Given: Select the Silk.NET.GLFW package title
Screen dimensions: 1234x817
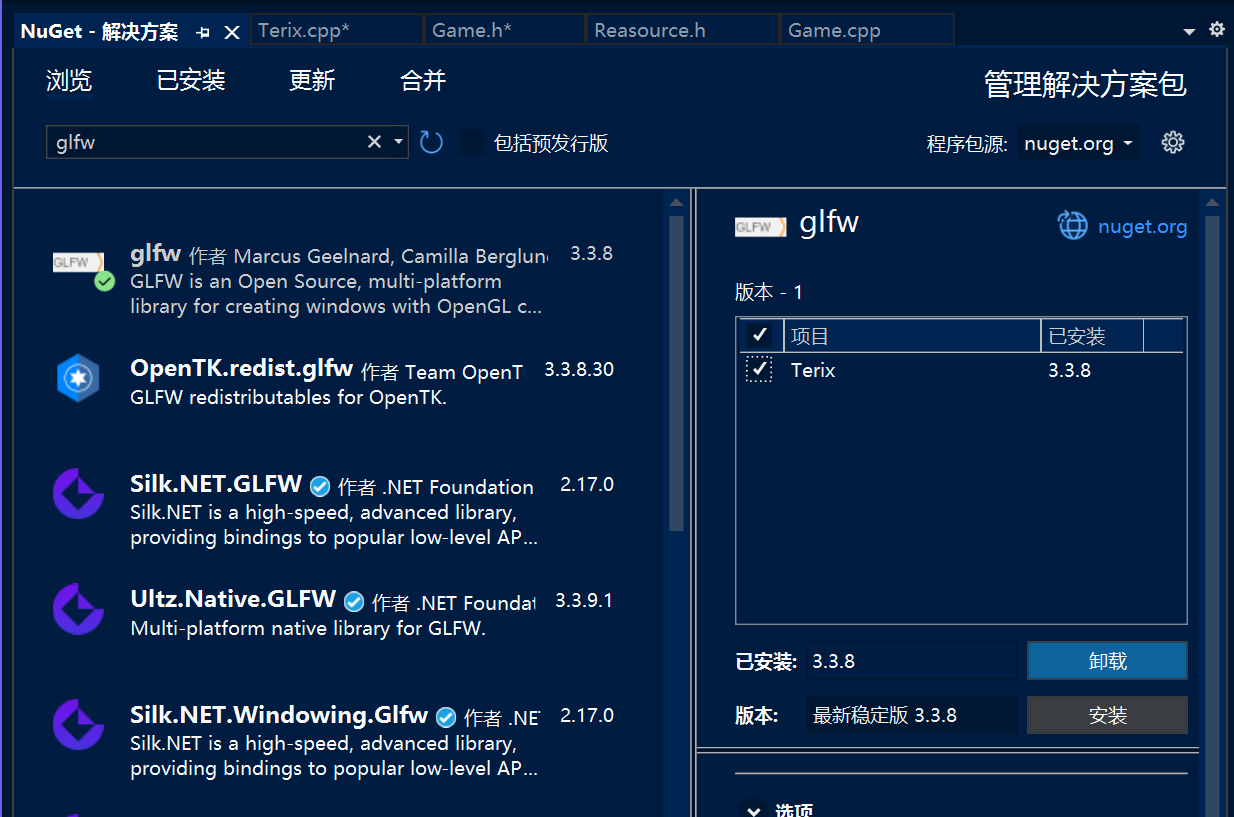Looking at the screenshot, I should click(x=216, y=484).
